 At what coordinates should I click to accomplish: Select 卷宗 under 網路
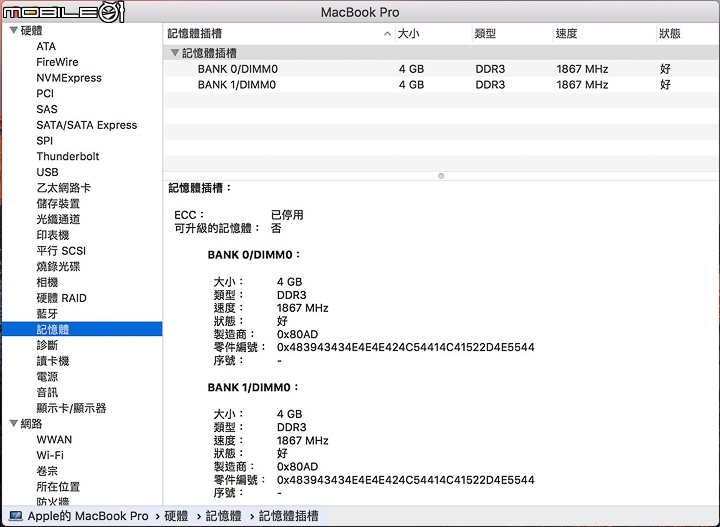click(x=47, y=471)
